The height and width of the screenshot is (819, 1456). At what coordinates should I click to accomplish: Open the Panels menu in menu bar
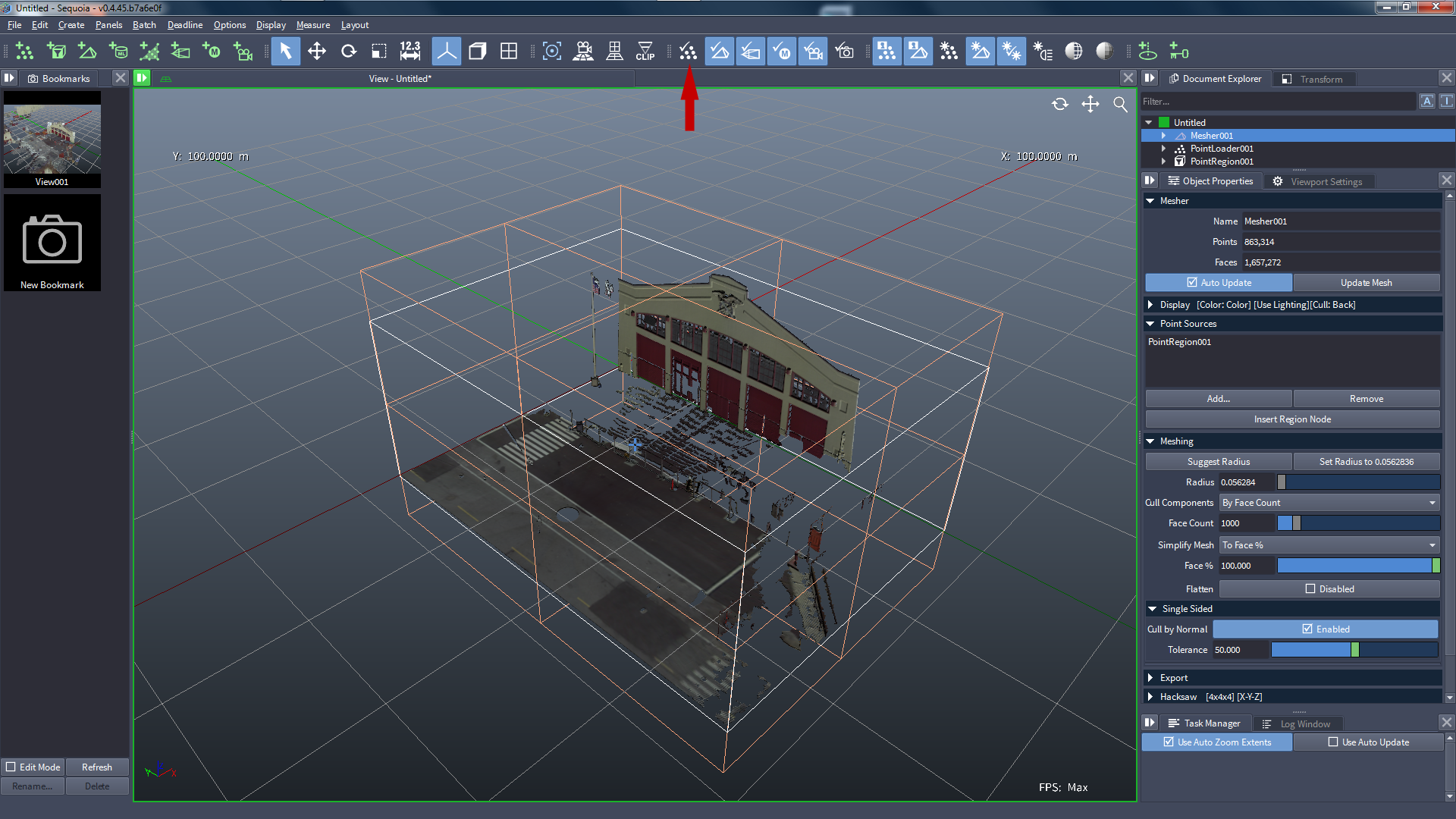pos(109,25)
